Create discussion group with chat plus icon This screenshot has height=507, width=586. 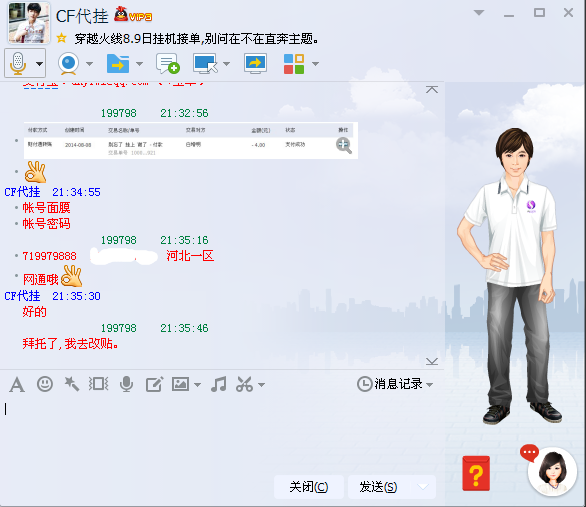167,63
